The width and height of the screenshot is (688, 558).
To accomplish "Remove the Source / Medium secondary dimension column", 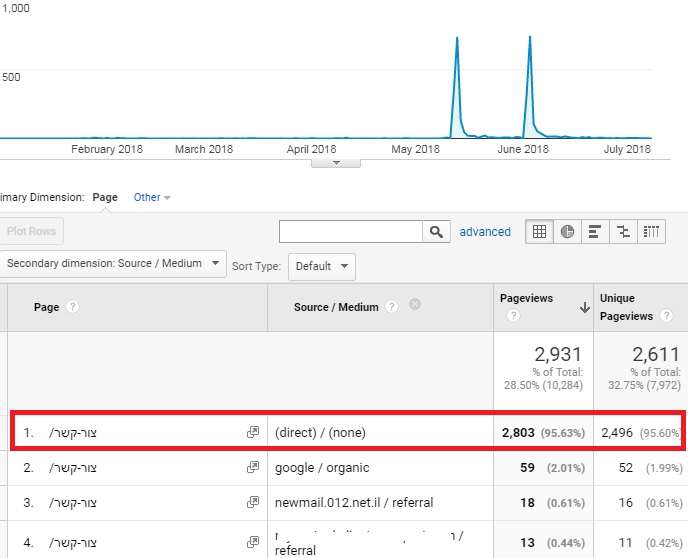I will pyautogui.click(x=415, y=306).
